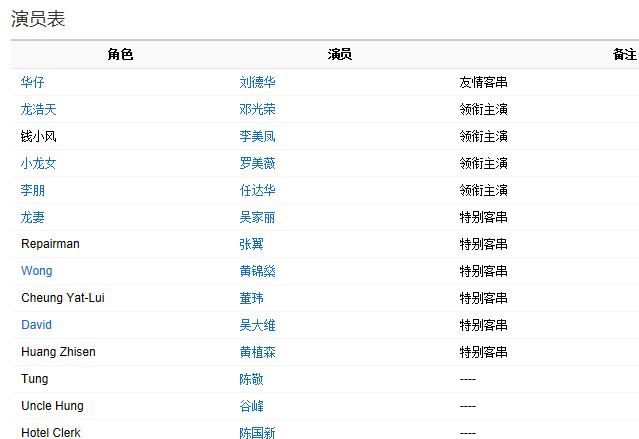Click 特别客串 note in the Wong row
The image size is (639, 439).
(483, 271)
